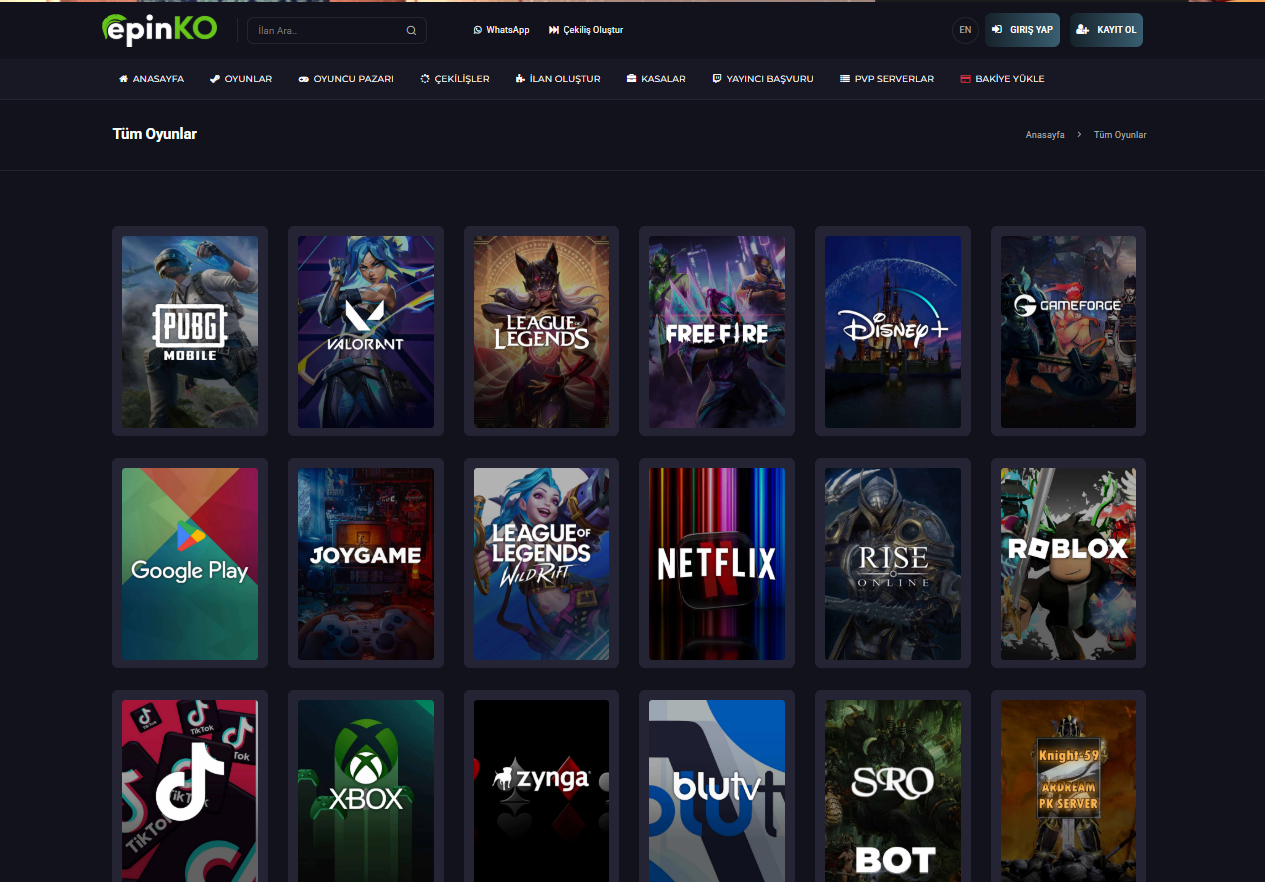
Task: Open the Yayıncı Başvuru menu item
Action: pyautogui.click(x=763, y=79)
